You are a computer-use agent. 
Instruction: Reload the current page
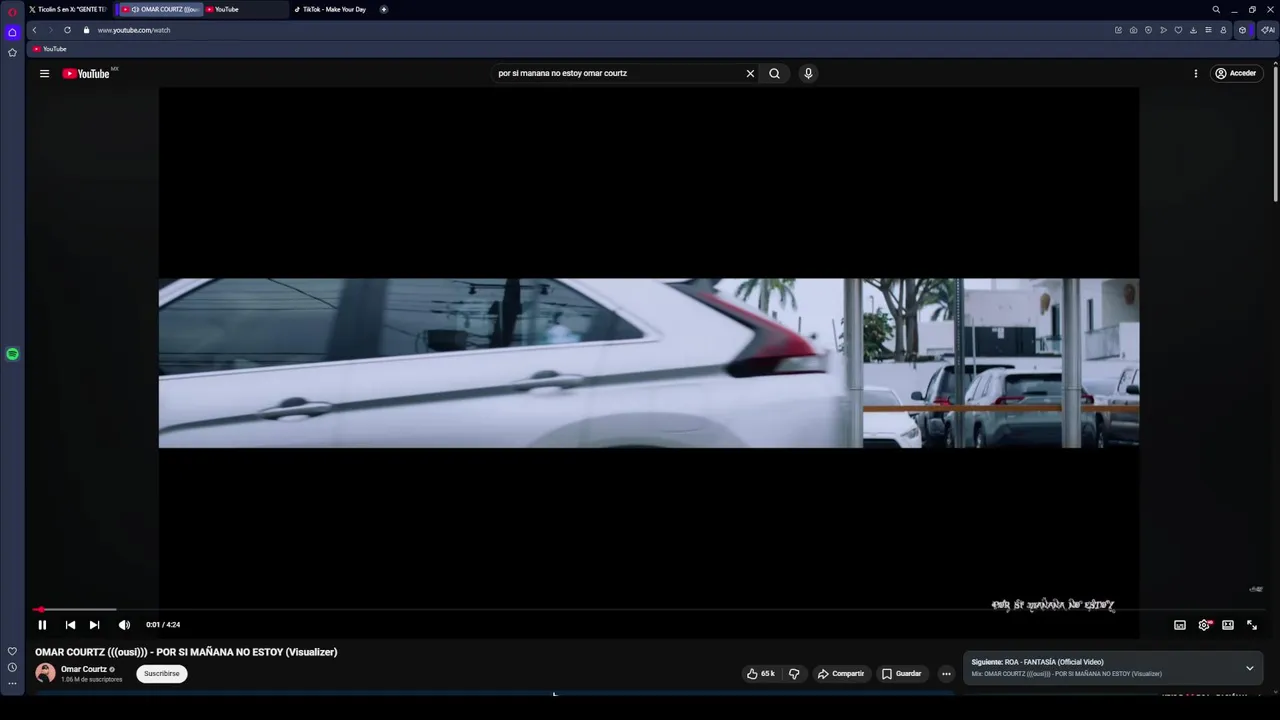tap(67, 30)
